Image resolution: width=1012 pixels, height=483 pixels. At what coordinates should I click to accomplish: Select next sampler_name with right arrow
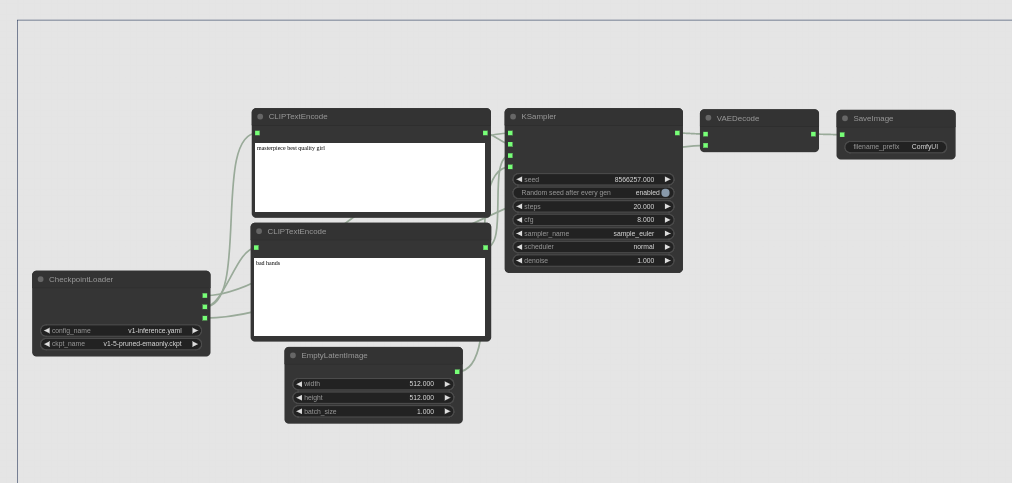(x=667, y=234)
